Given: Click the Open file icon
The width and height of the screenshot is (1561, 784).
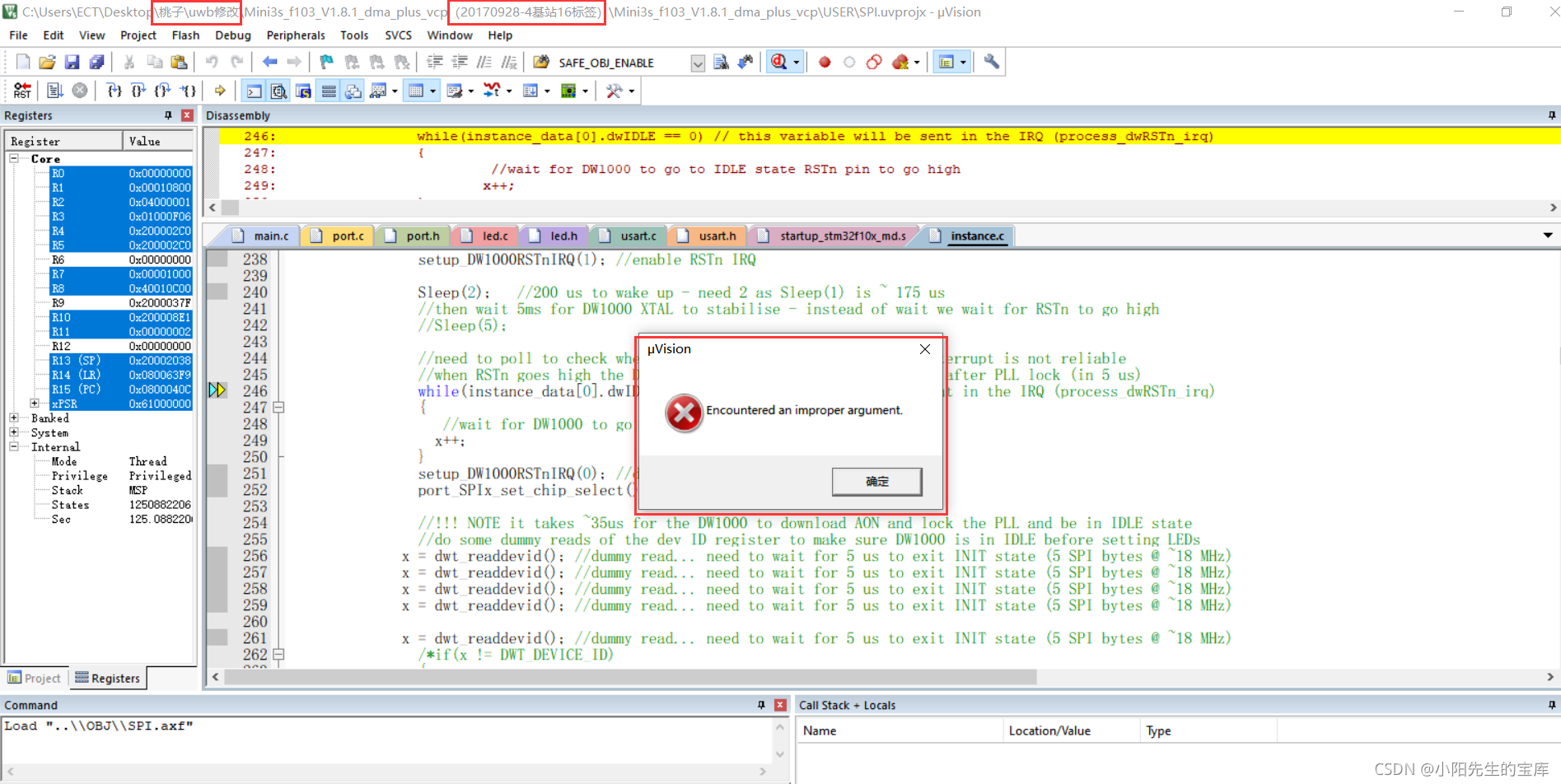Looking at the screenshot, I should pos(48,62).
